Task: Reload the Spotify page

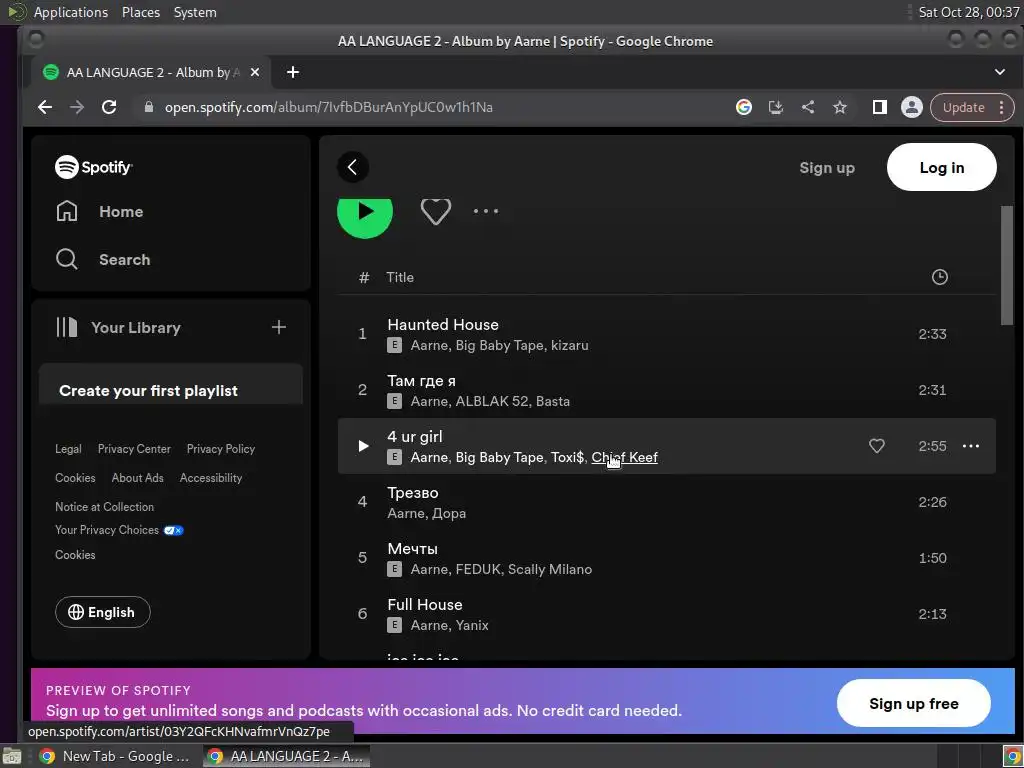Action: click(109, 107)
